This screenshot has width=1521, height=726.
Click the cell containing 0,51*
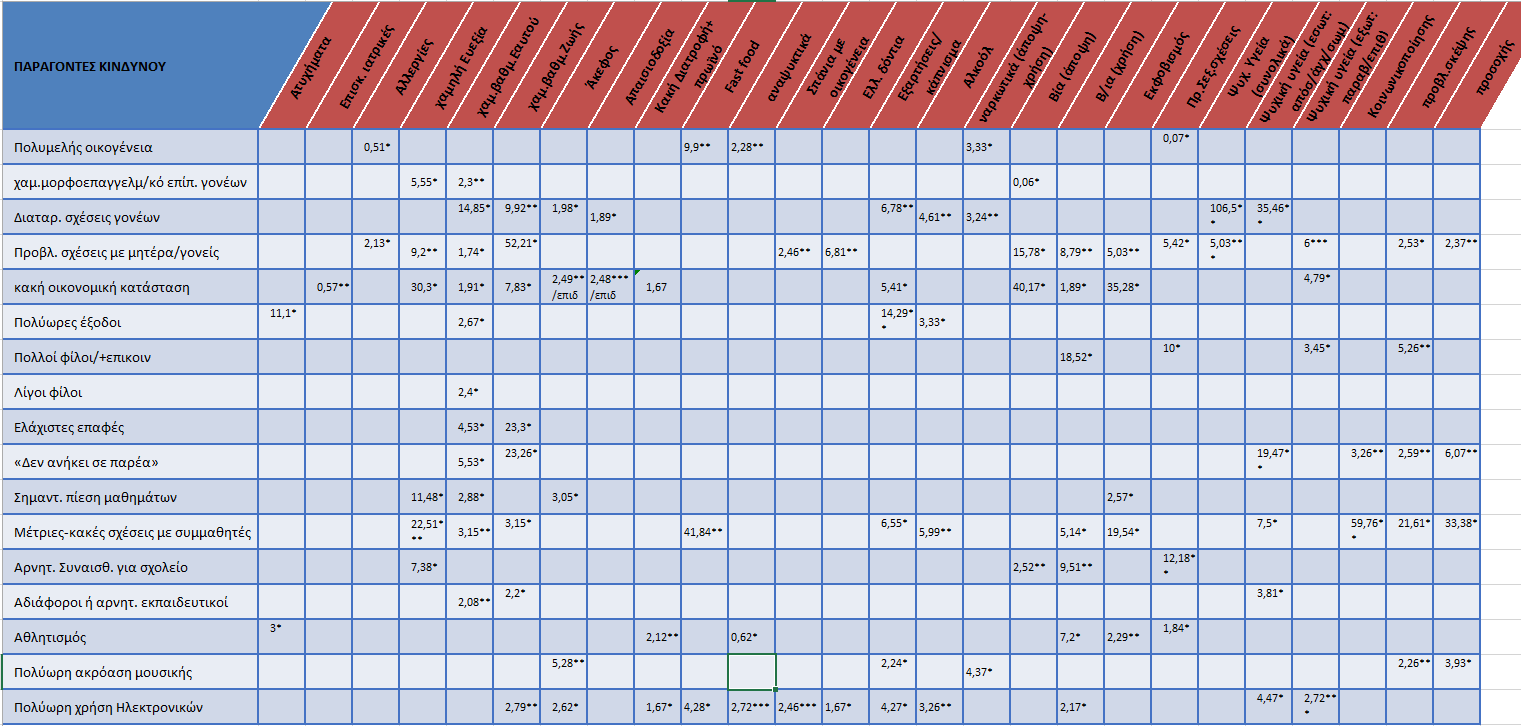(376, 147)
